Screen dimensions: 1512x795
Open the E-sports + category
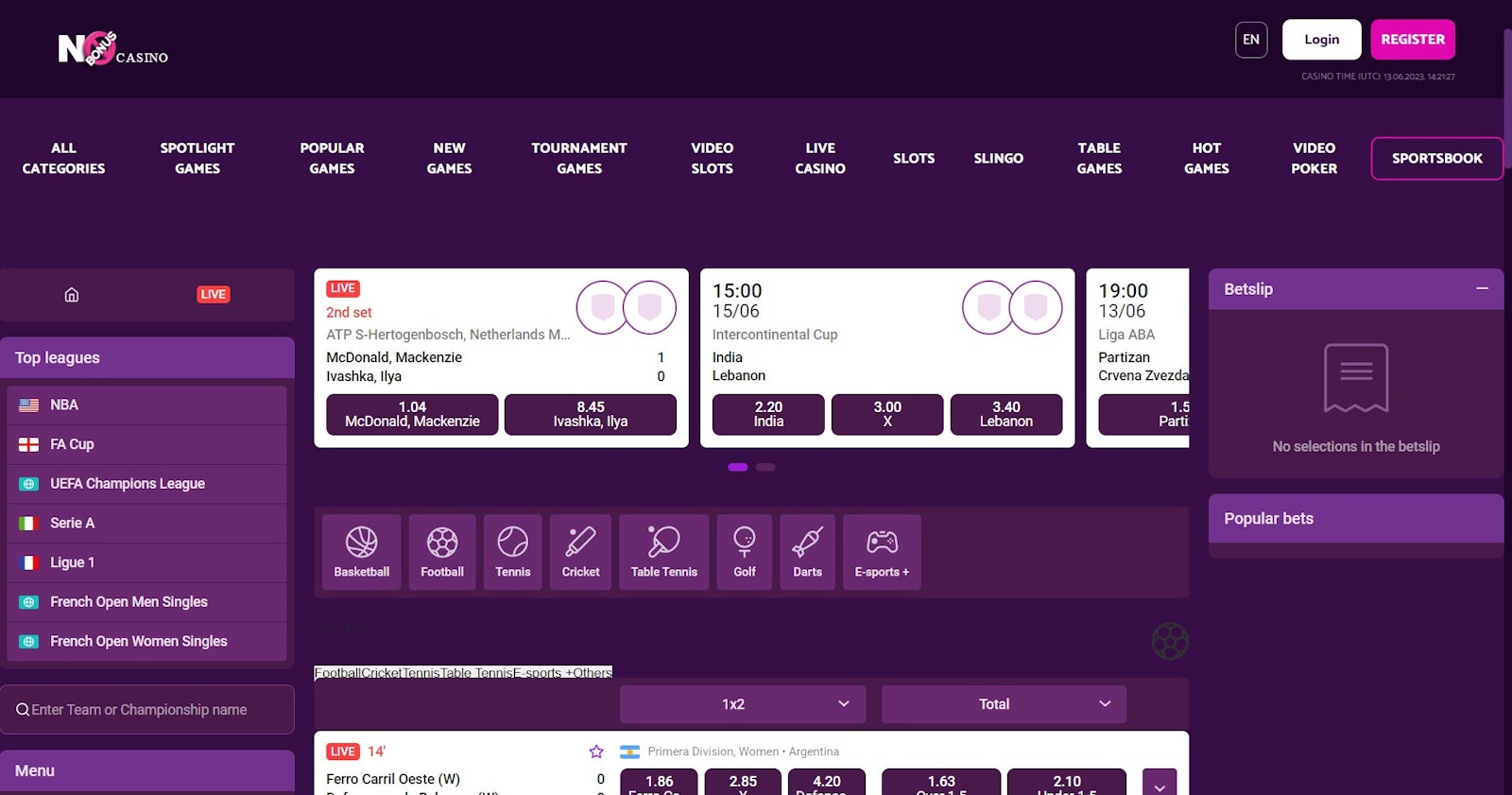(x=881, y=552)
